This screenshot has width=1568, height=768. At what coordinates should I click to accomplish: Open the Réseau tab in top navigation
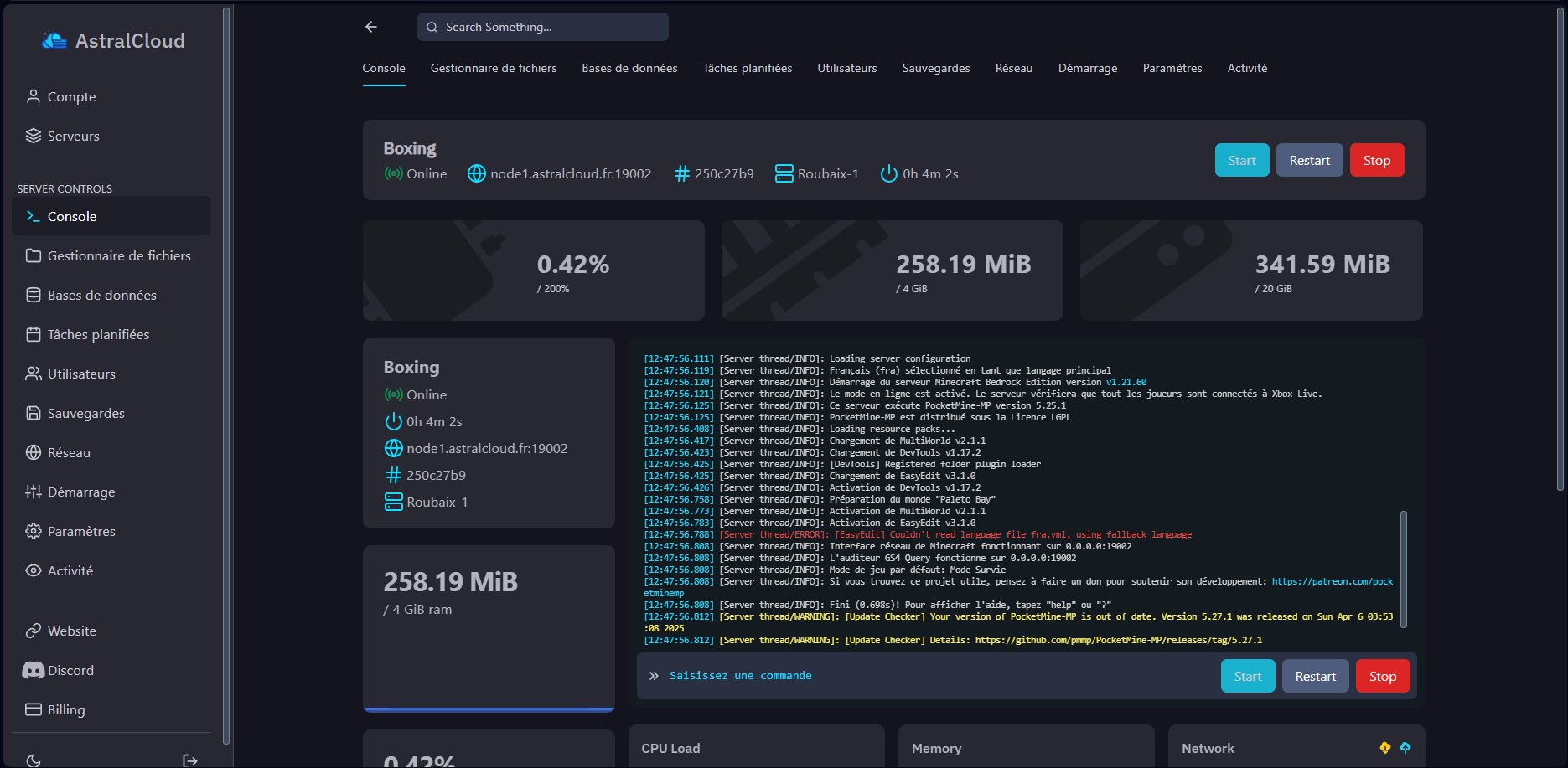(1013, 68)
